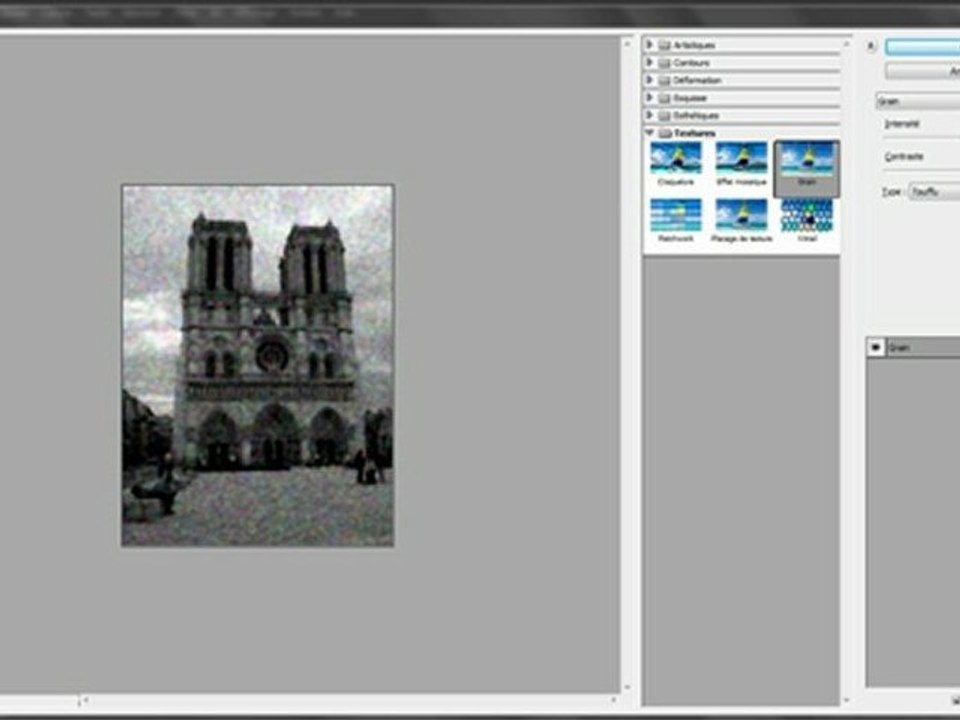This screenshot has width=960, height=720.
Task: Expand the Esthétiques filter category
Action: [x=650, y=115]
